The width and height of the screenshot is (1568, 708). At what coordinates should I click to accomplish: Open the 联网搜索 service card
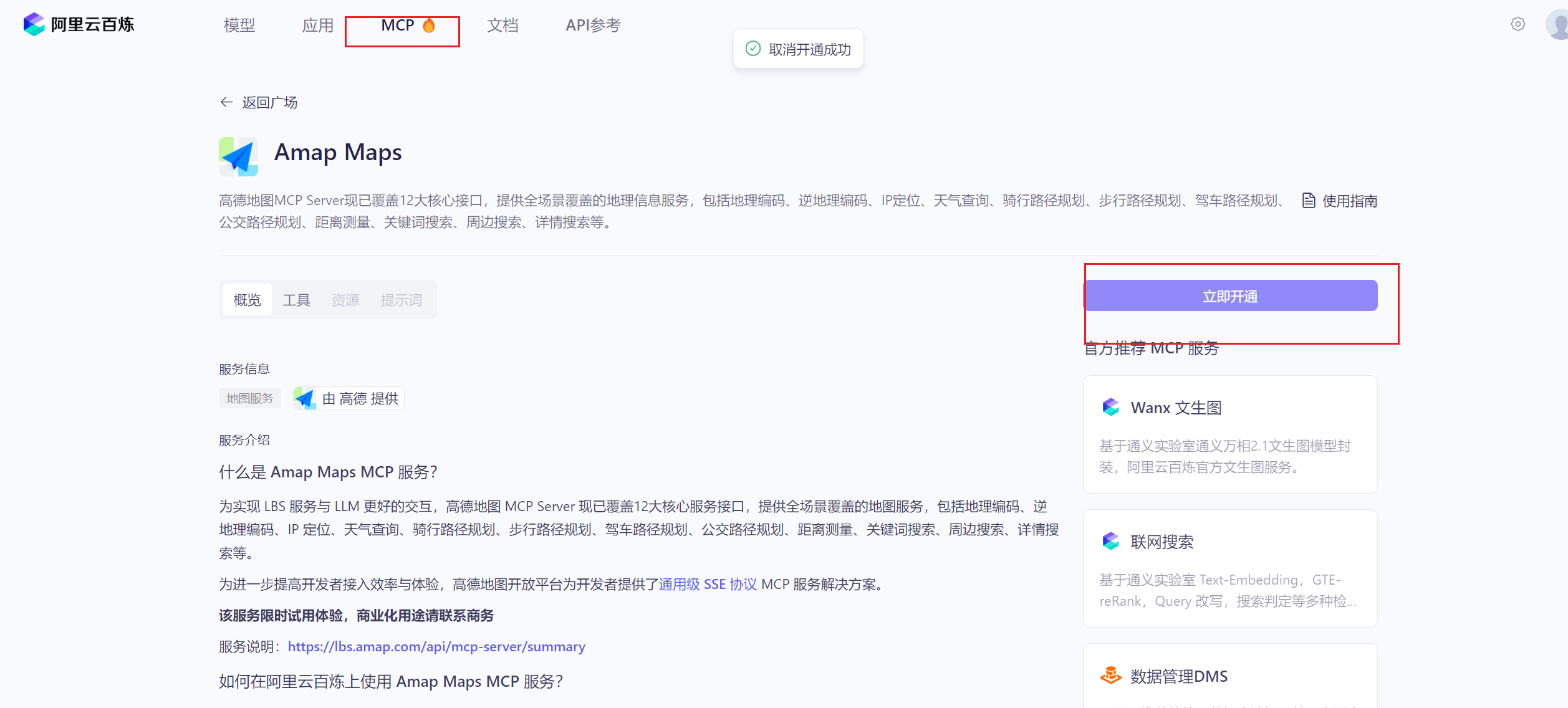coord(1230,568)
